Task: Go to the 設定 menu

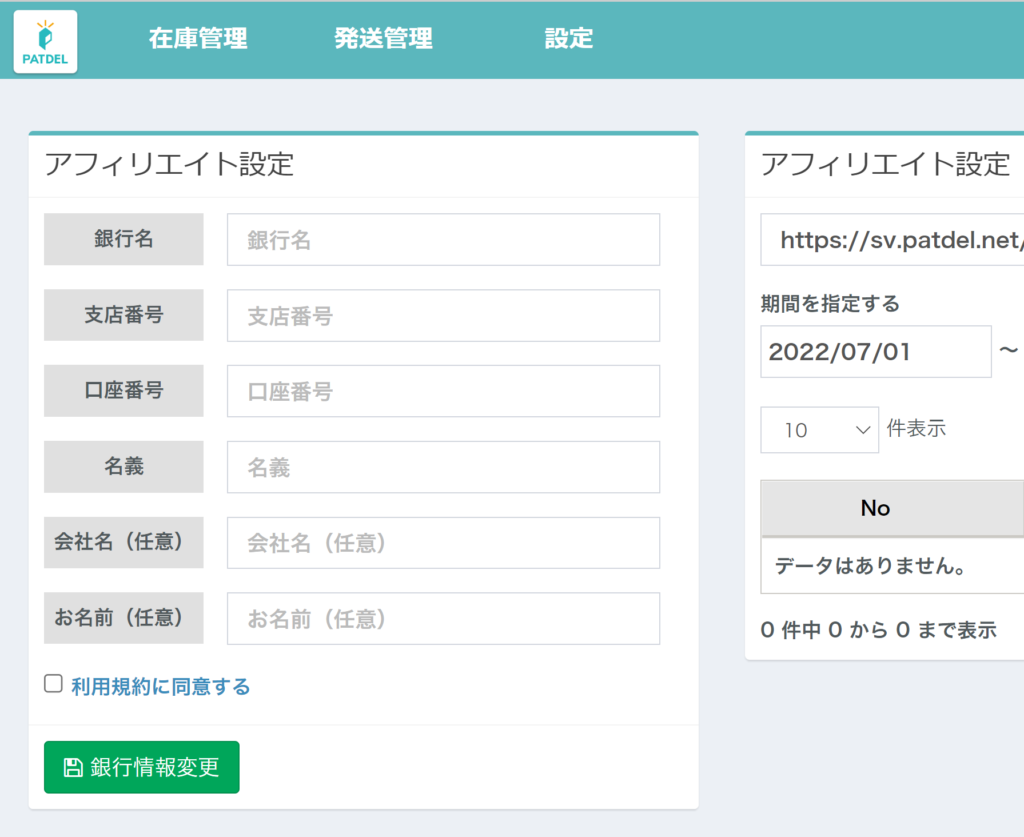Action: coord(568,39)
